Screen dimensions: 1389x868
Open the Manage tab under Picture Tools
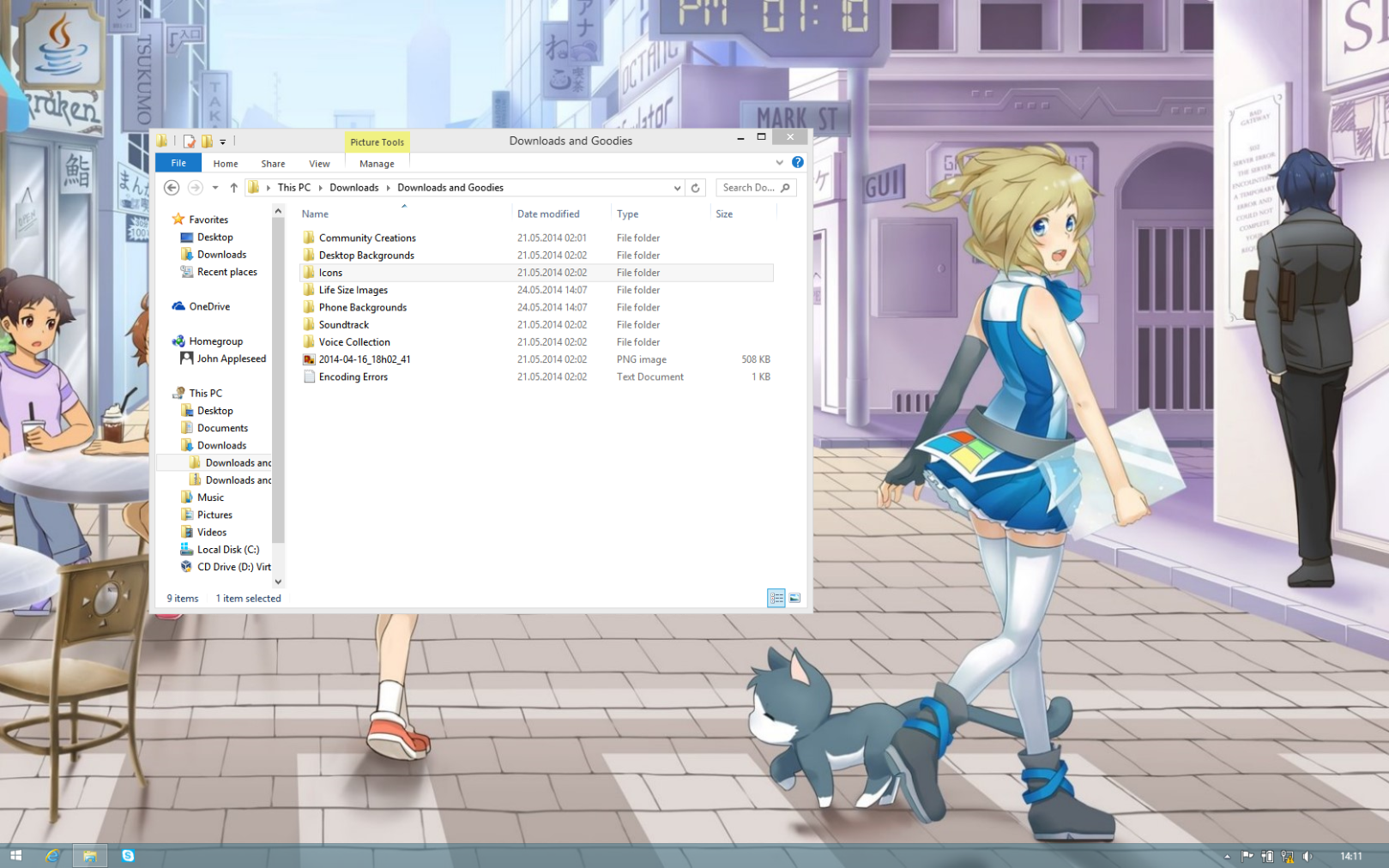(377, 164)
